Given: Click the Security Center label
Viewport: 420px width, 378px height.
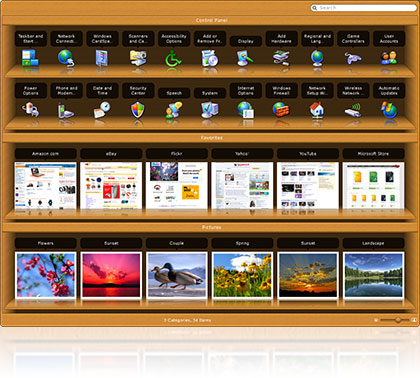Looking at the screenshot, I should 138,91.
